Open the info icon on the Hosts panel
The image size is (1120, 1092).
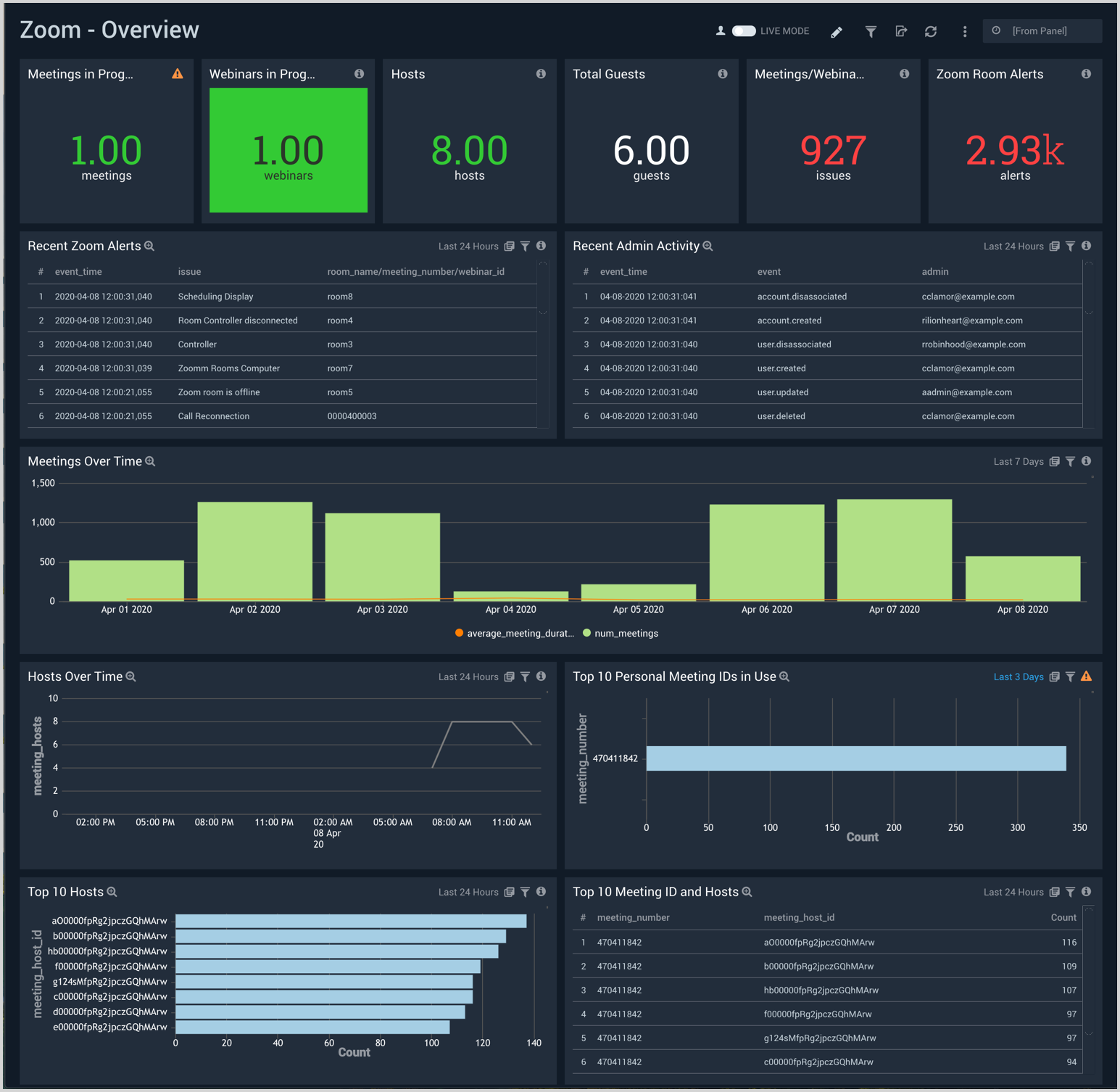tap(541, 73)
